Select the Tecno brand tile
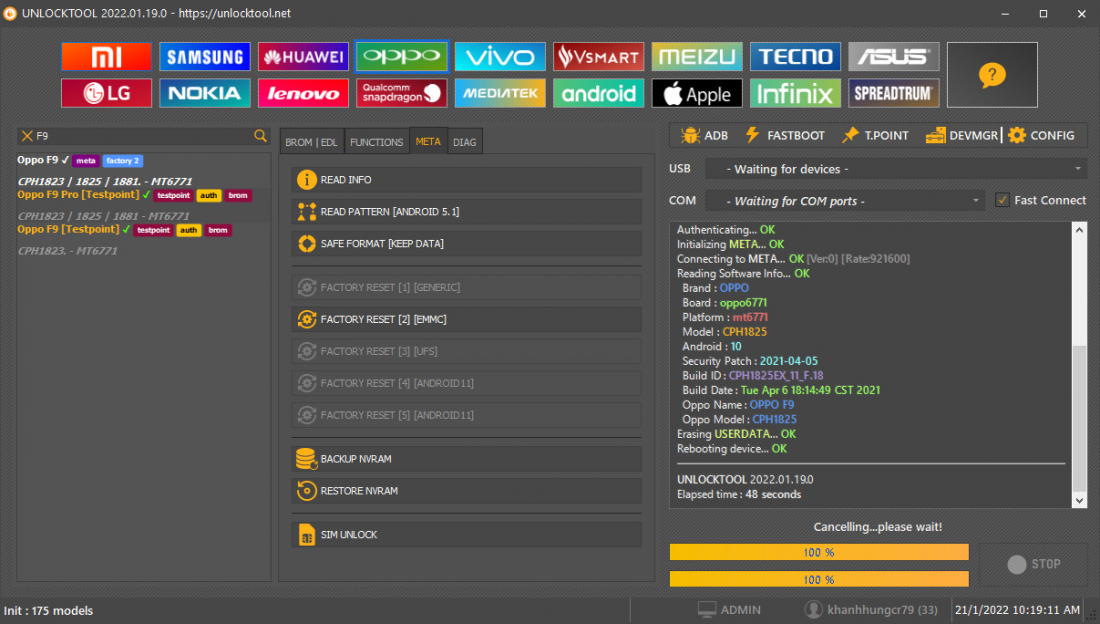1100x624 pixels. point(795,57)
